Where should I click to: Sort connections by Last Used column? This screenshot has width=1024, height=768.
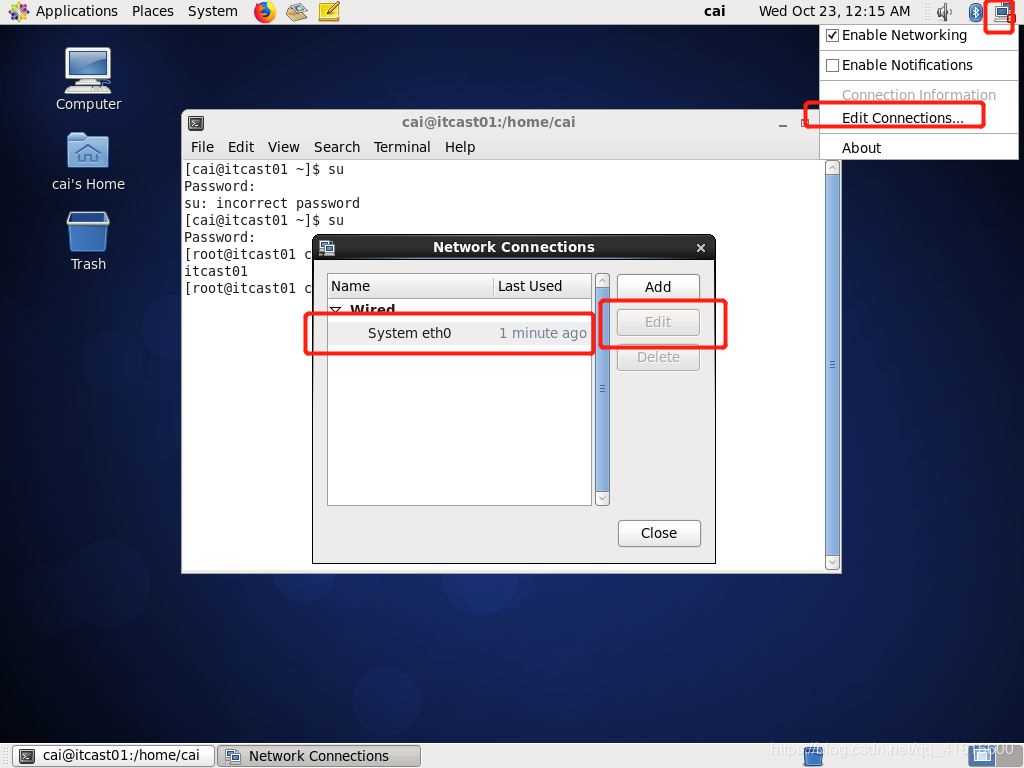point(541,286)
